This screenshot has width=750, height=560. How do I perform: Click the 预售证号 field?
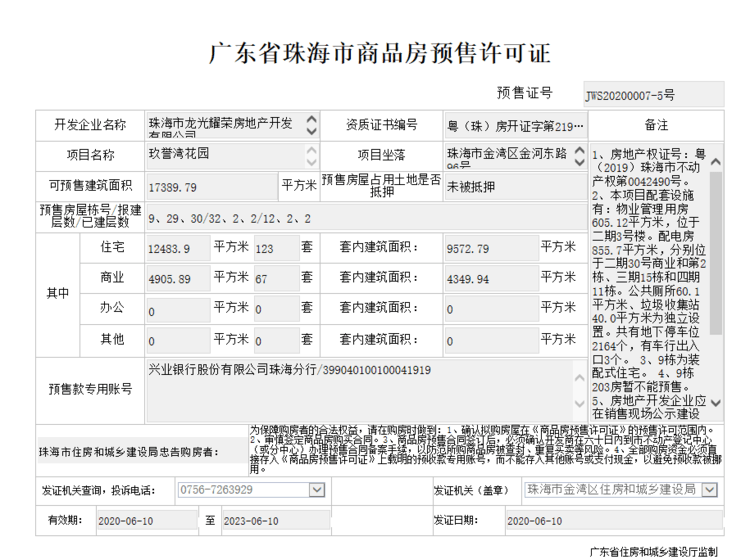tap(653, 95)
